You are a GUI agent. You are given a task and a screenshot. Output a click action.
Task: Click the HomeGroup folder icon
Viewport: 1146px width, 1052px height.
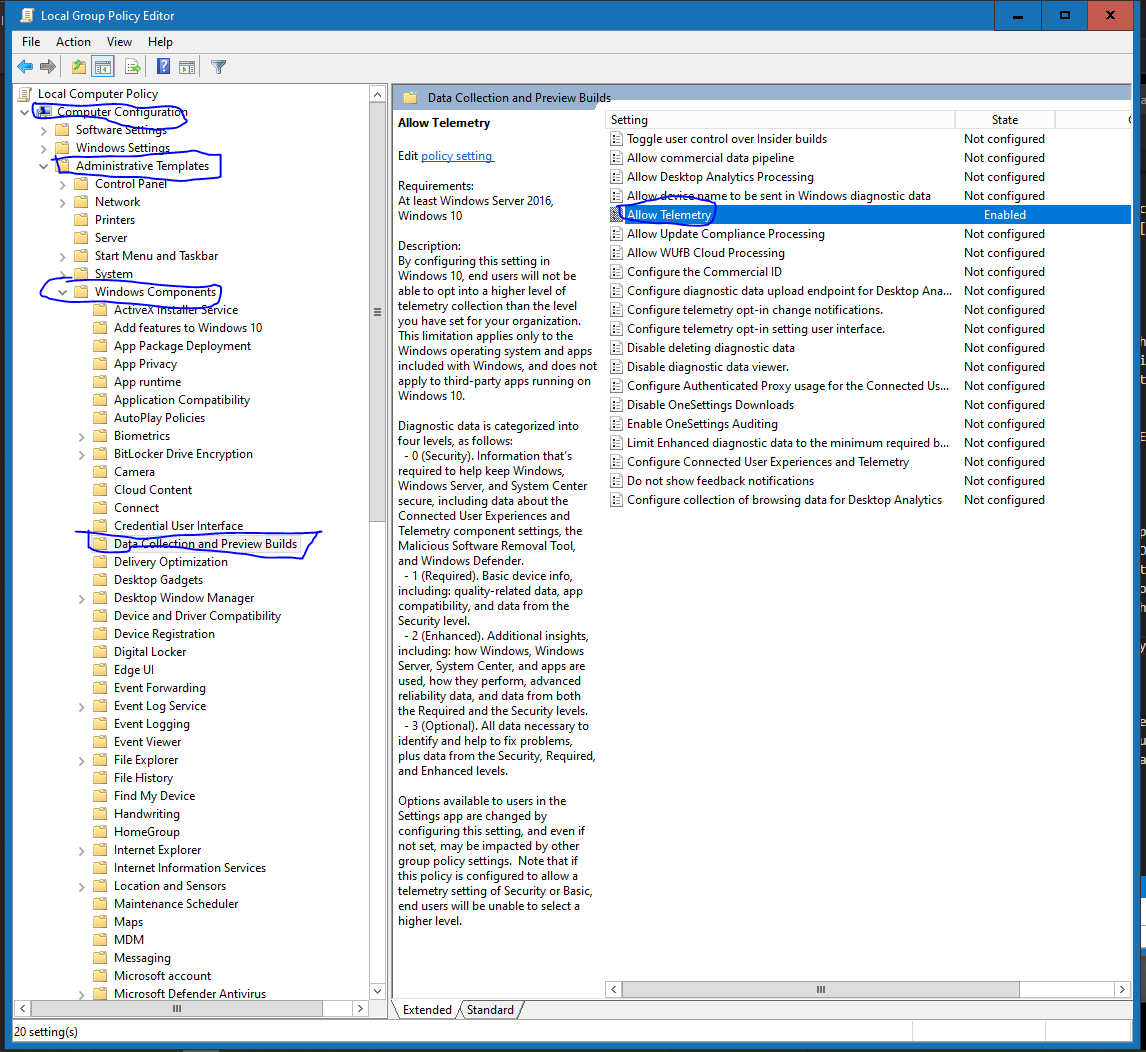pos(100,832)
